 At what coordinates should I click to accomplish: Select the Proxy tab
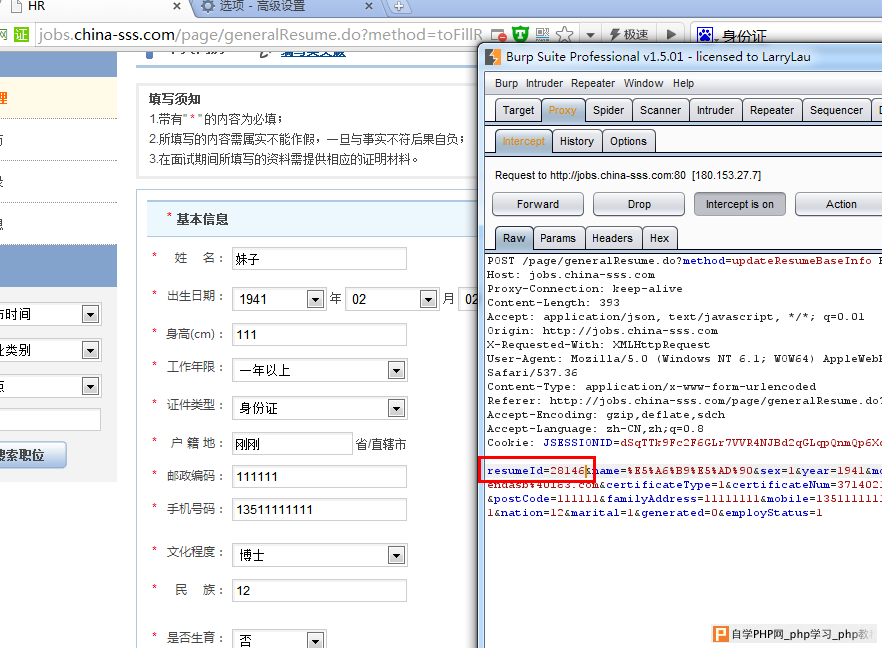pyautogui.click(x=562, y=110)
